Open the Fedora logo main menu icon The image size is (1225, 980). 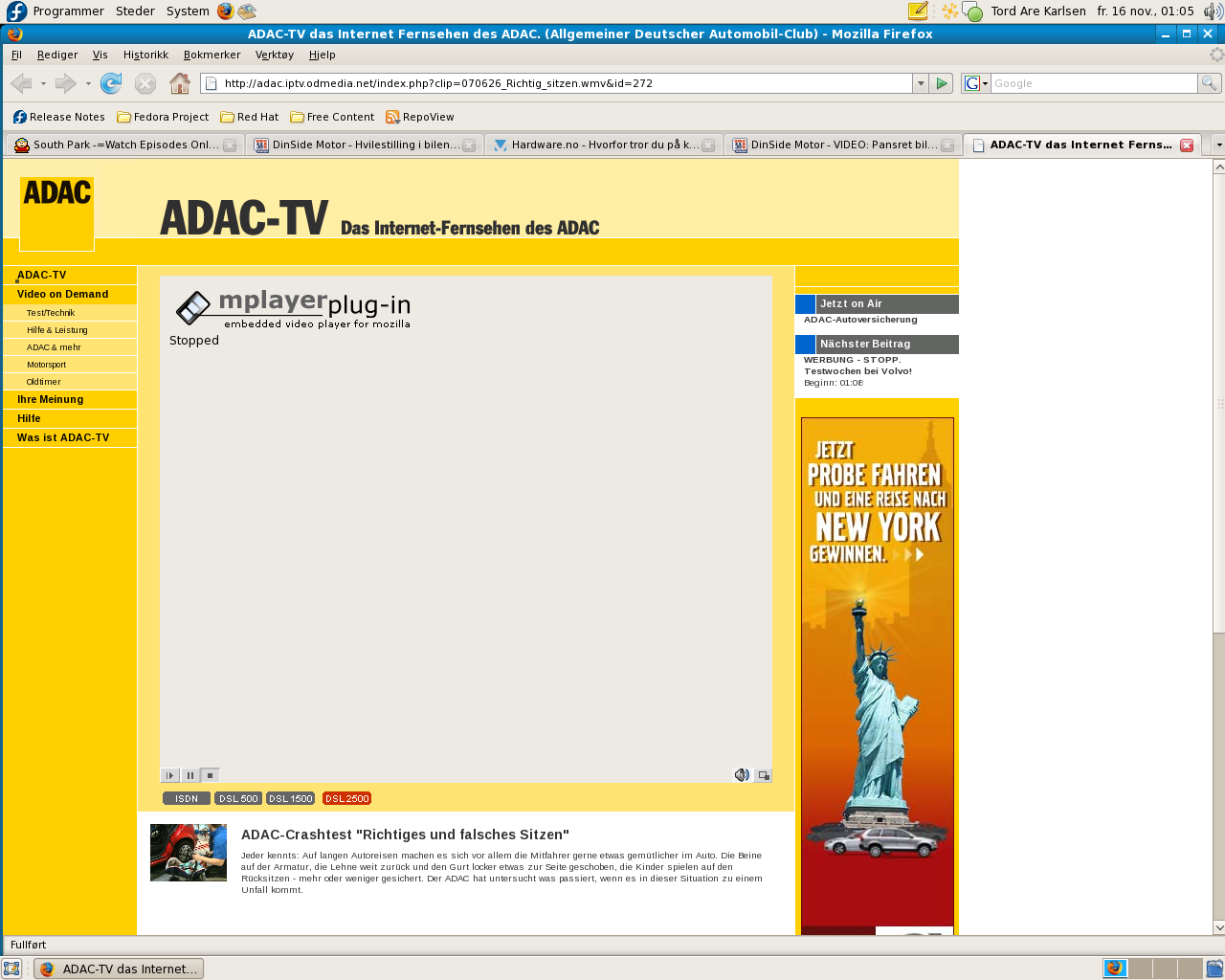[16, 11]
